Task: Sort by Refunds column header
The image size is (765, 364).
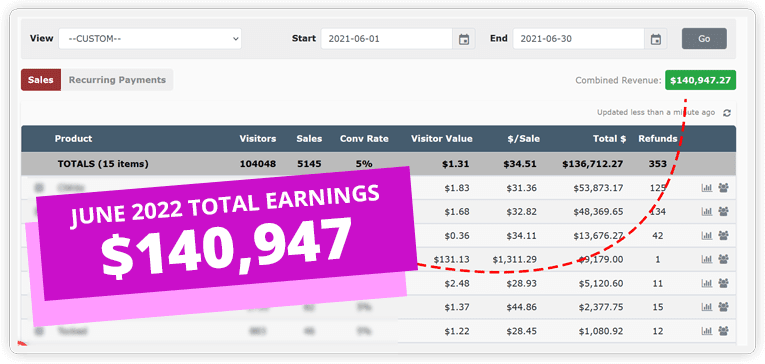Action: 658,139
